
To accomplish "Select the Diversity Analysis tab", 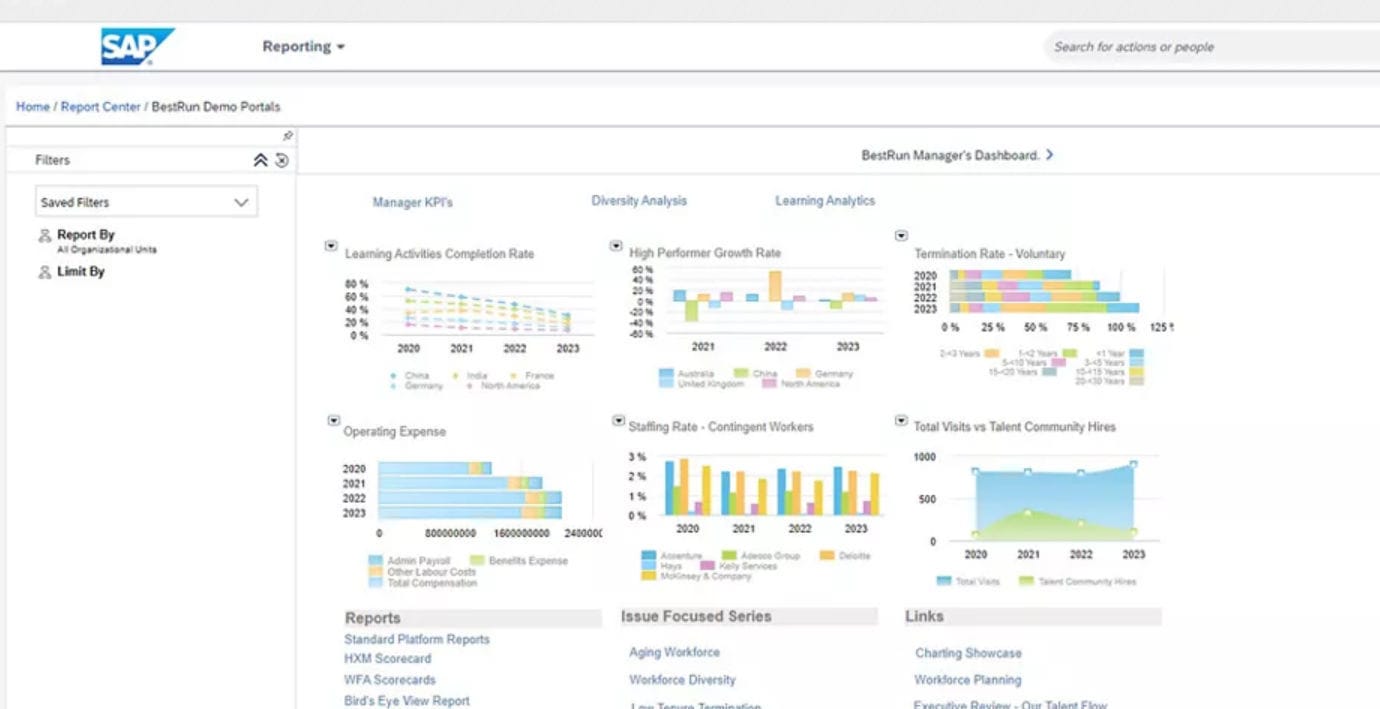I will point(638,200).
